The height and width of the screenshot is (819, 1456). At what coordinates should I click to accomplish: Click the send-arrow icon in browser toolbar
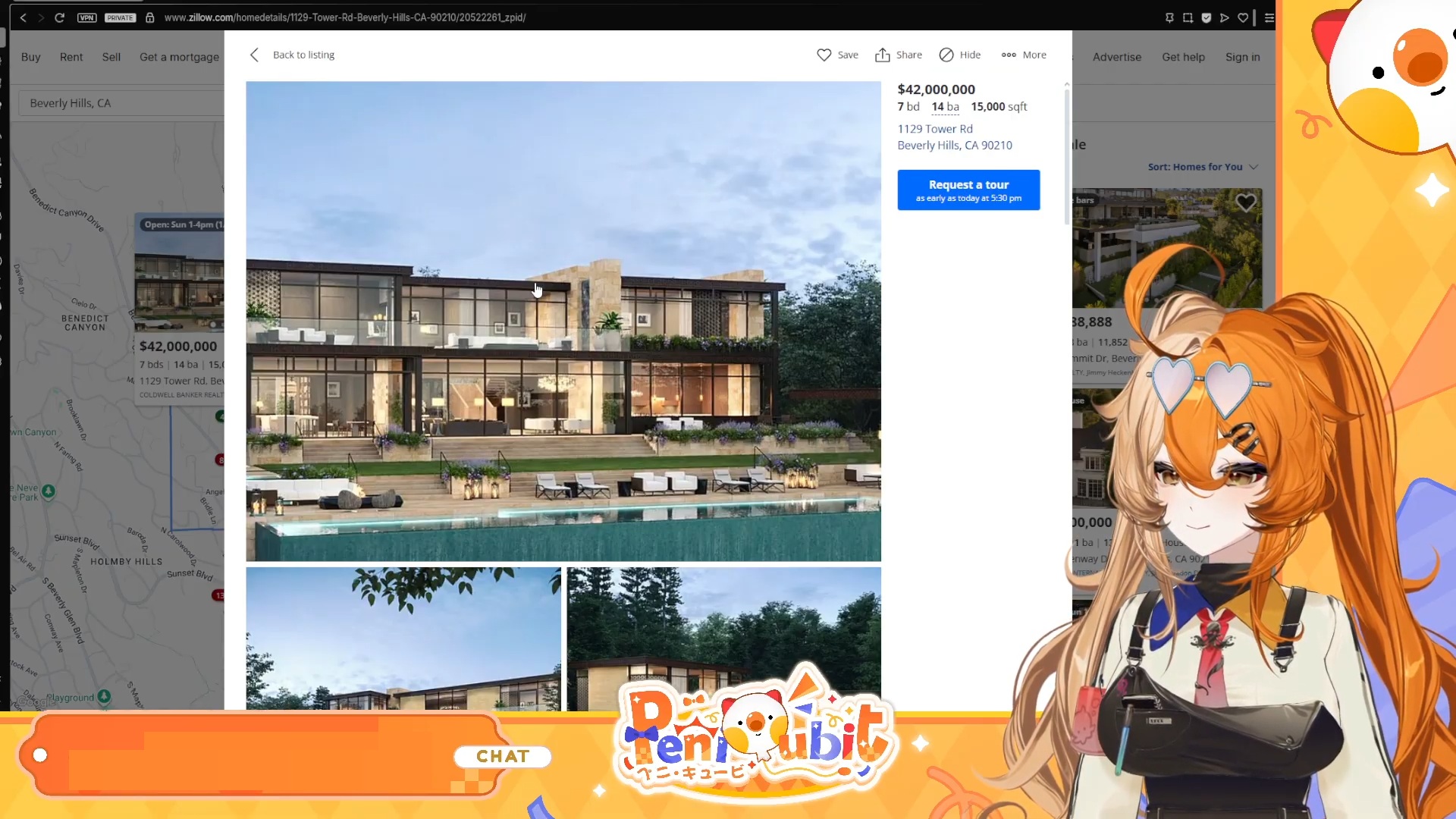pos(1225,17)
